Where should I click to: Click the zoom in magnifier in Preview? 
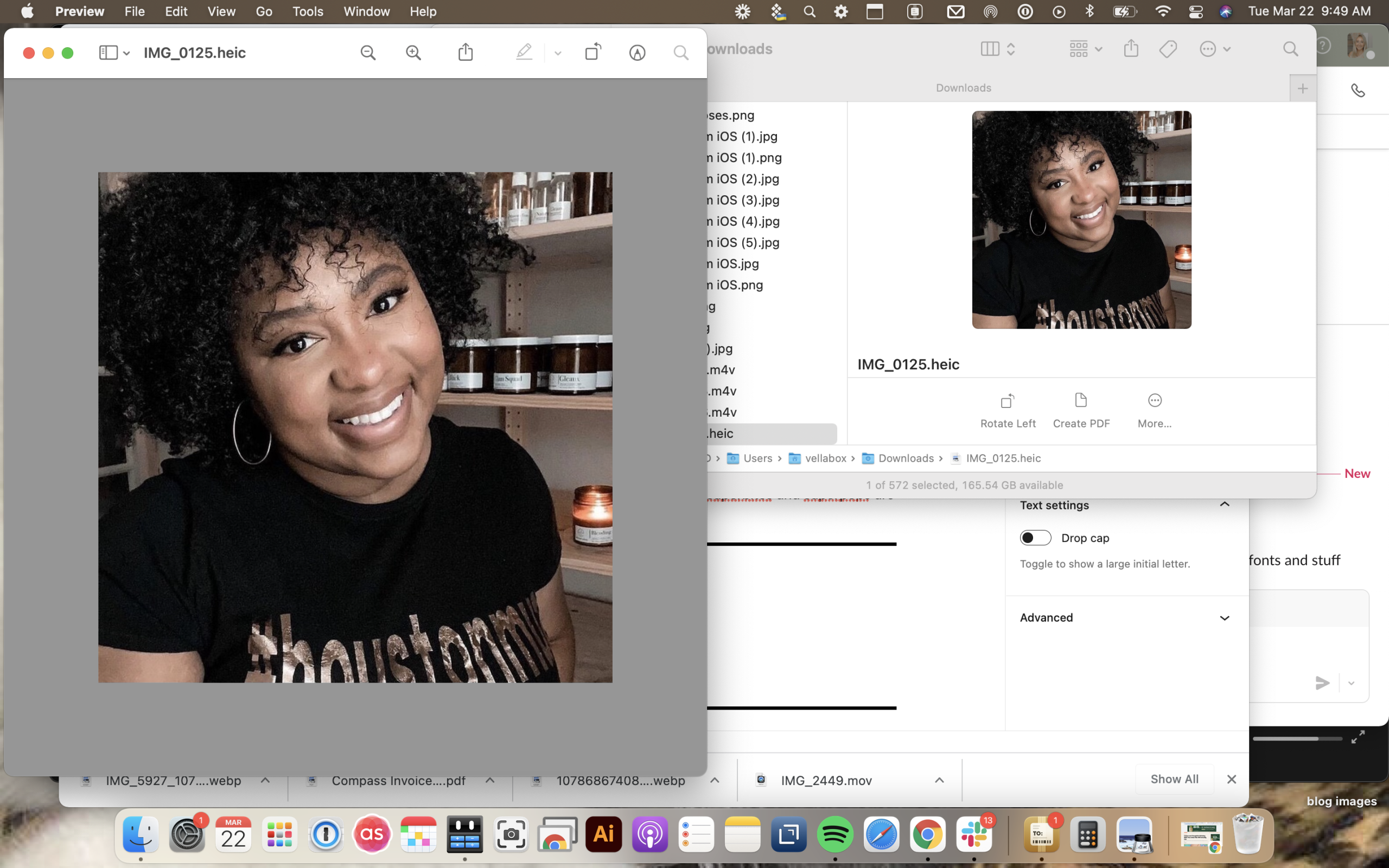point(413,53)
